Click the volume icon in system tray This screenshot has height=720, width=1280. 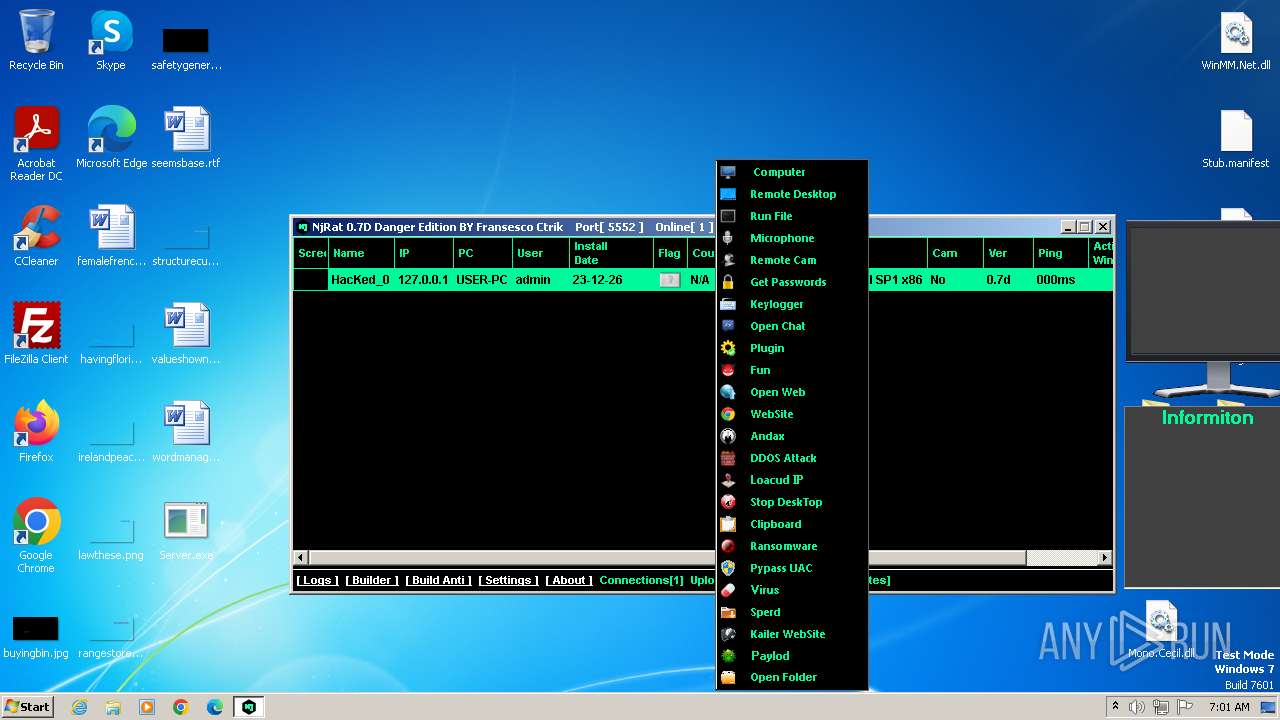point(1137,707)
